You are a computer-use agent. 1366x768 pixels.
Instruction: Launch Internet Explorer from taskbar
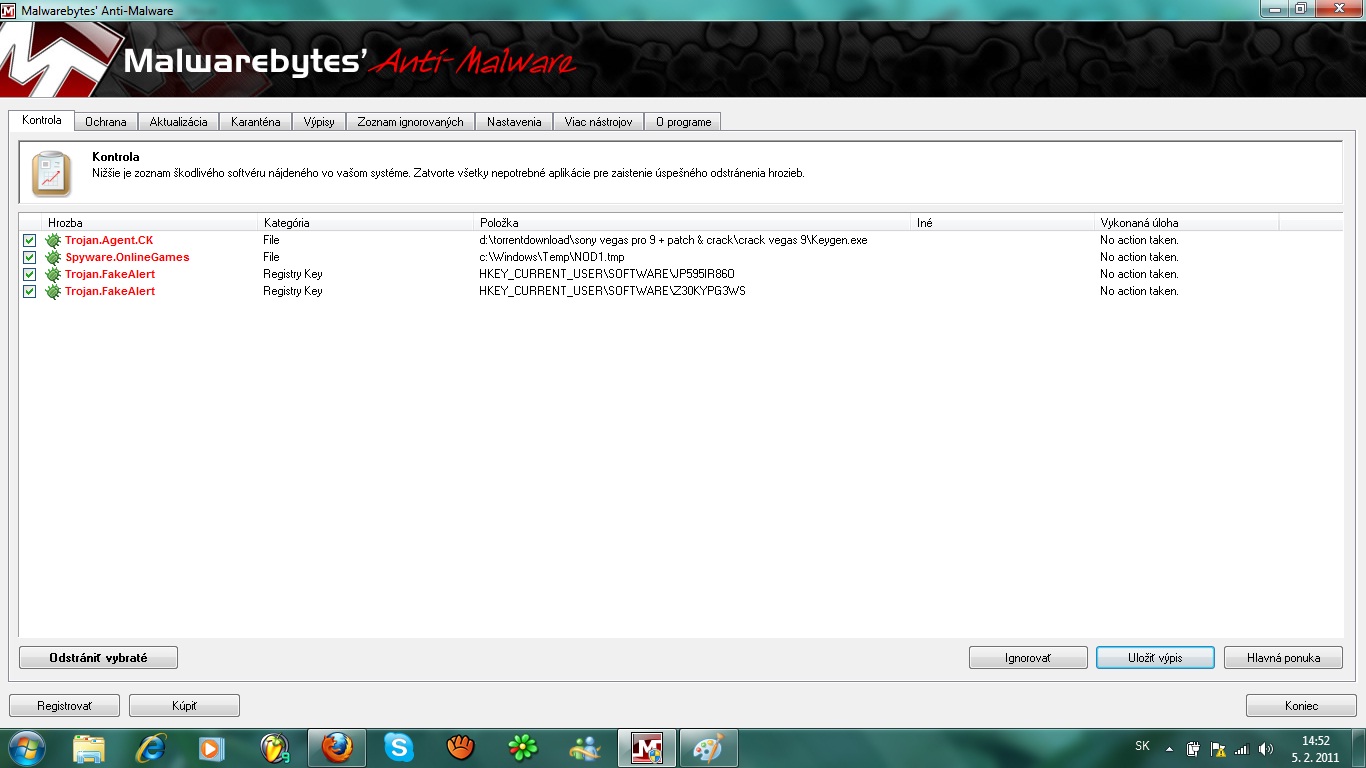151,748
